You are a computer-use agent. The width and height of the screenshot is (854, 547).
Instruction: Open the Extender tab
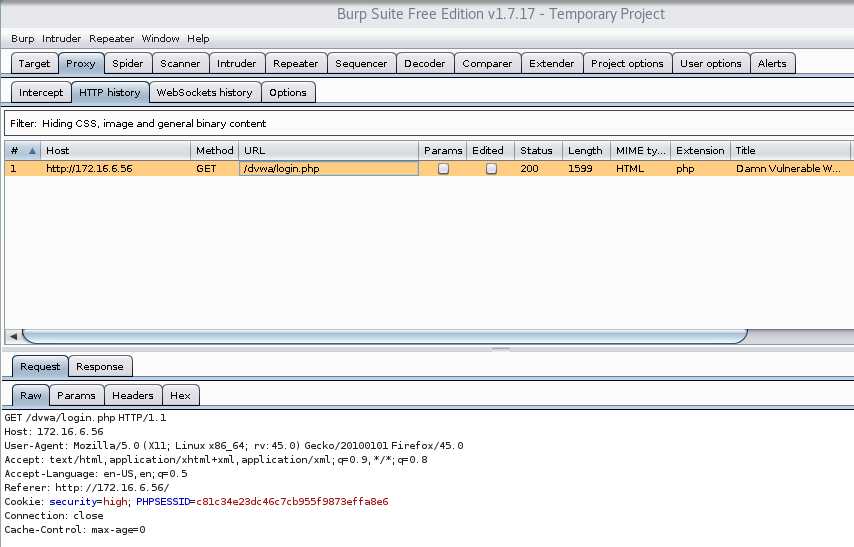551,63
